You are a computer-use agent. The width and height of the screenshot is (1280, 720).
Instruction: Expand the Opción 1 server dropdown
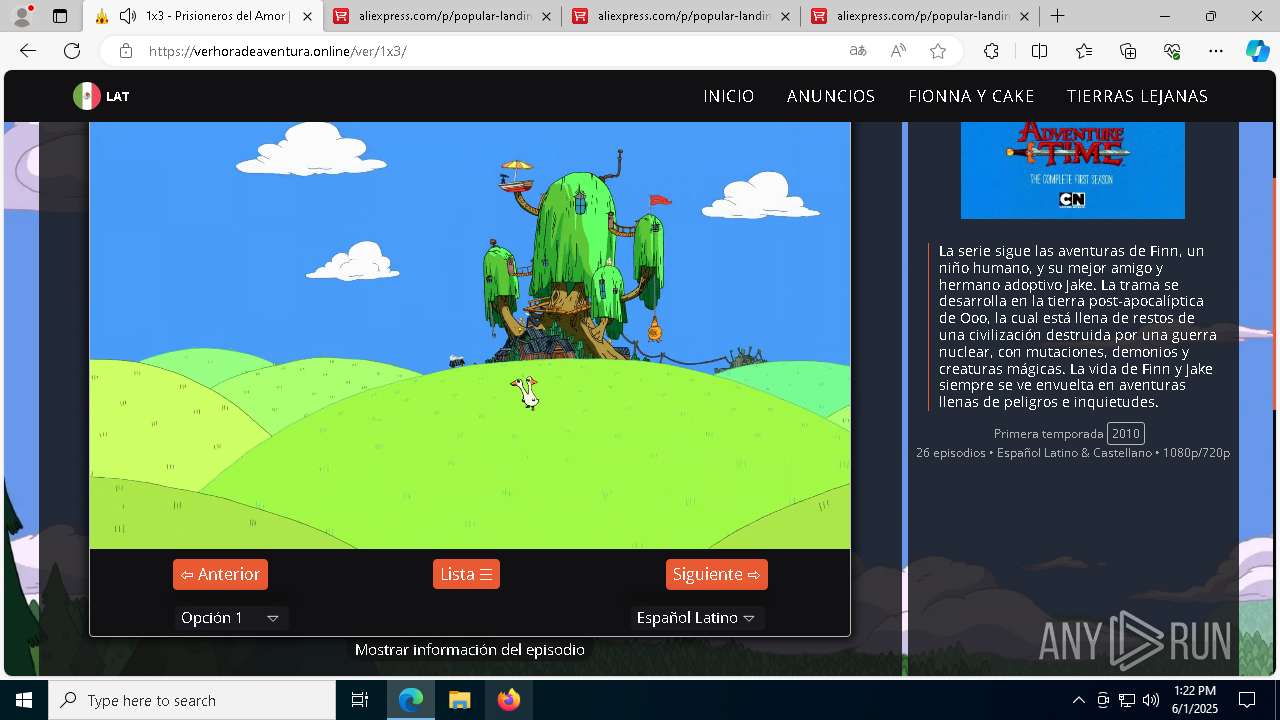tap(231, 618)
